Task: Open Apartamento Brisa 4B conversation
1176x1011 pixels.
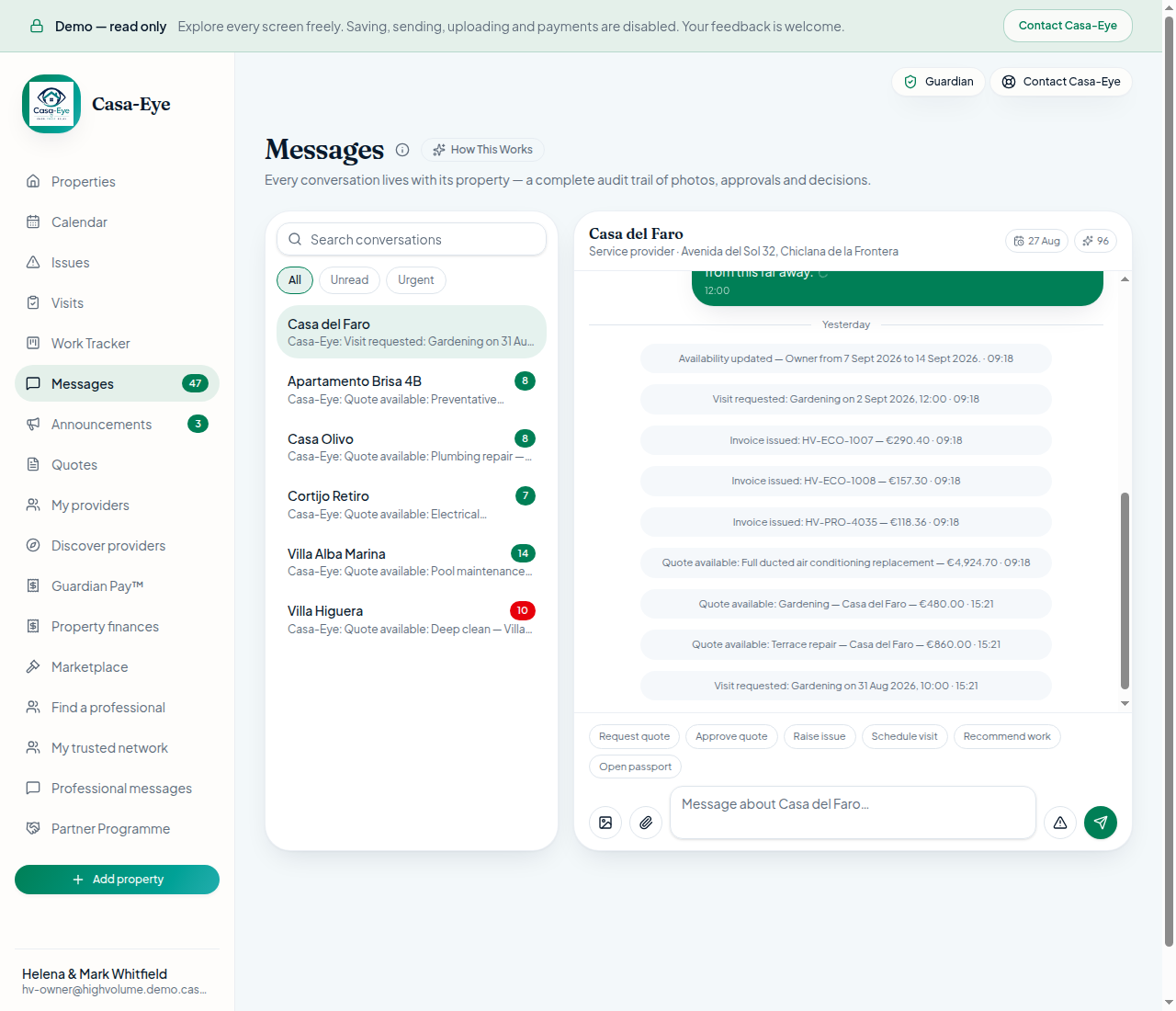Action: [412, 390]
